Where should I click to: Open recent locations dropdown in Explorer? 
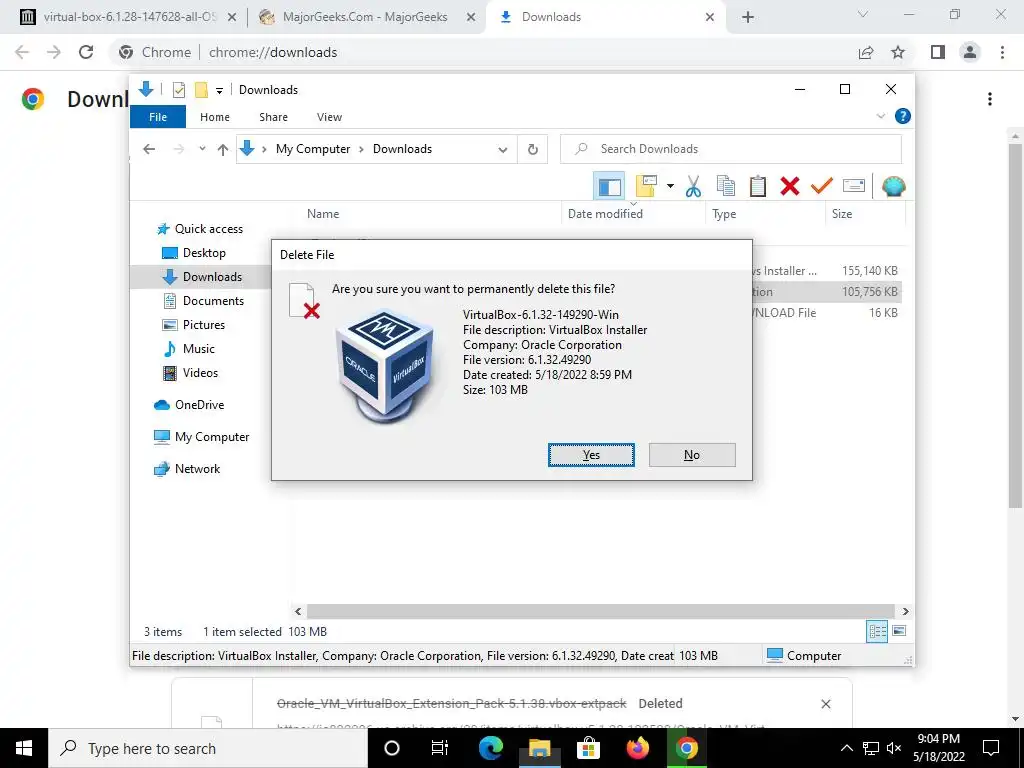pyautogui.click(x=202, y=149)
